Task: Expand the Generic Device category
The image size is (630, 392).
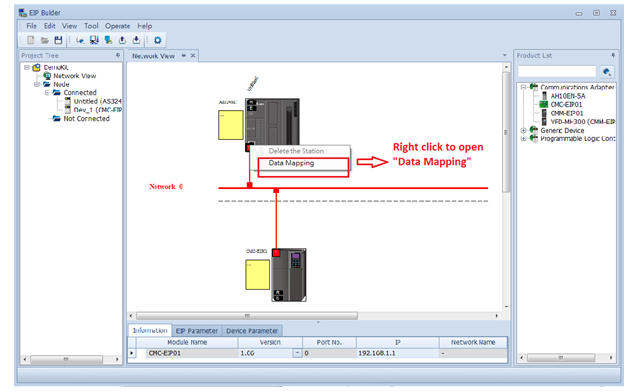Action: pyautogui.click(x=523, y=131)
